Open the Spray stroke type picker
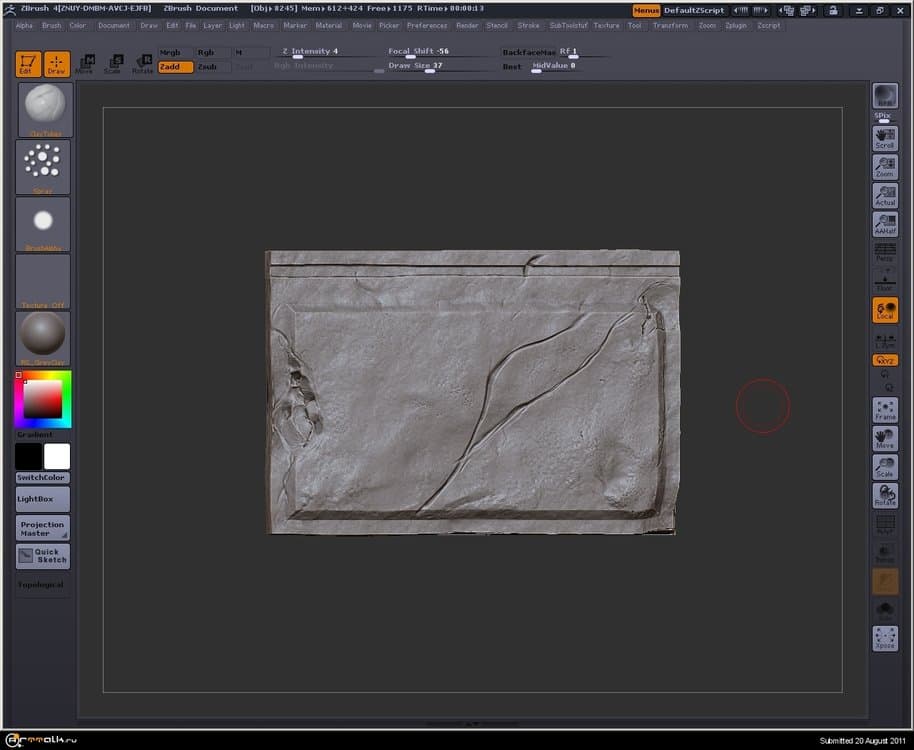914x750 pixels. coord(43,166)
